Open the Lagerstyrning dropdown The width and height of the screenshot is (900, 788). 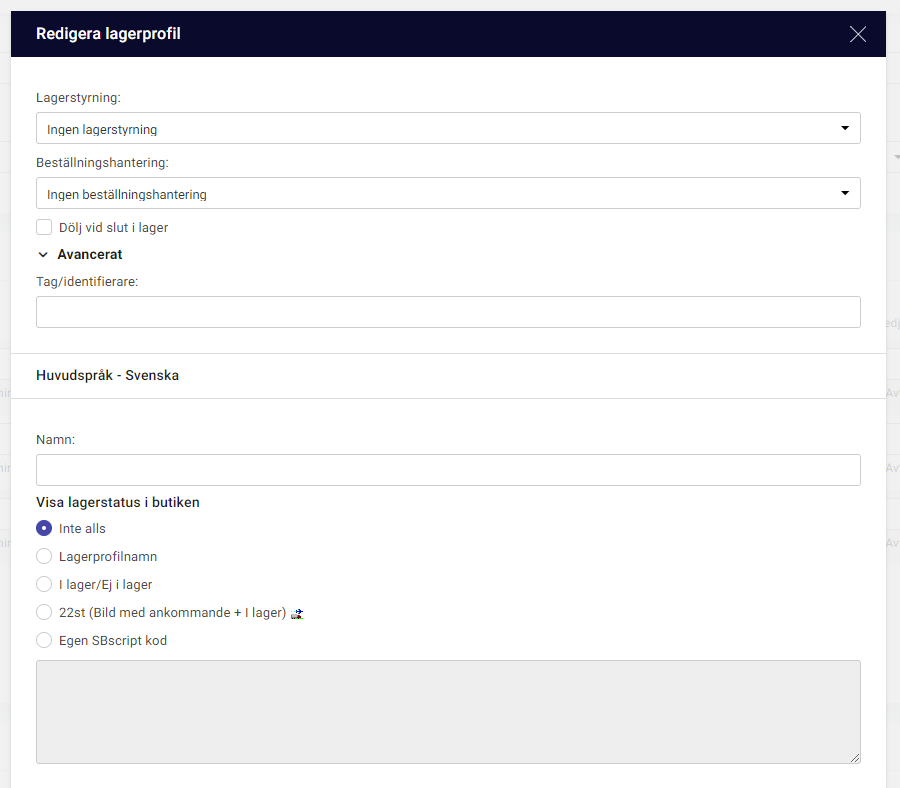(448, 128)
